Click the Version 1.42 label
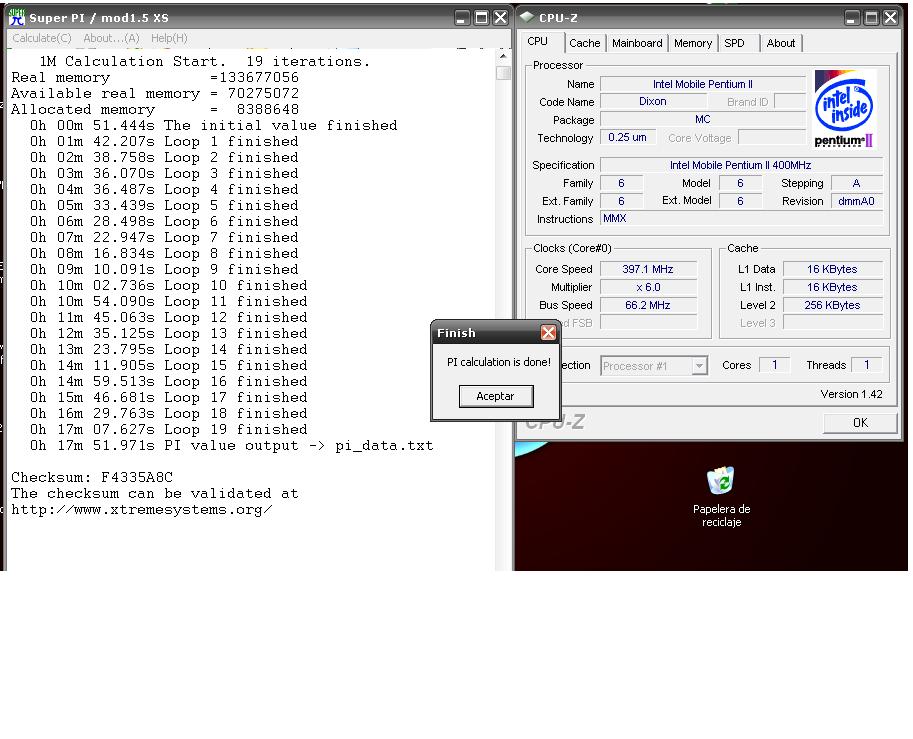Viewport: 913px width, 739px height. (x=851, y=394)
